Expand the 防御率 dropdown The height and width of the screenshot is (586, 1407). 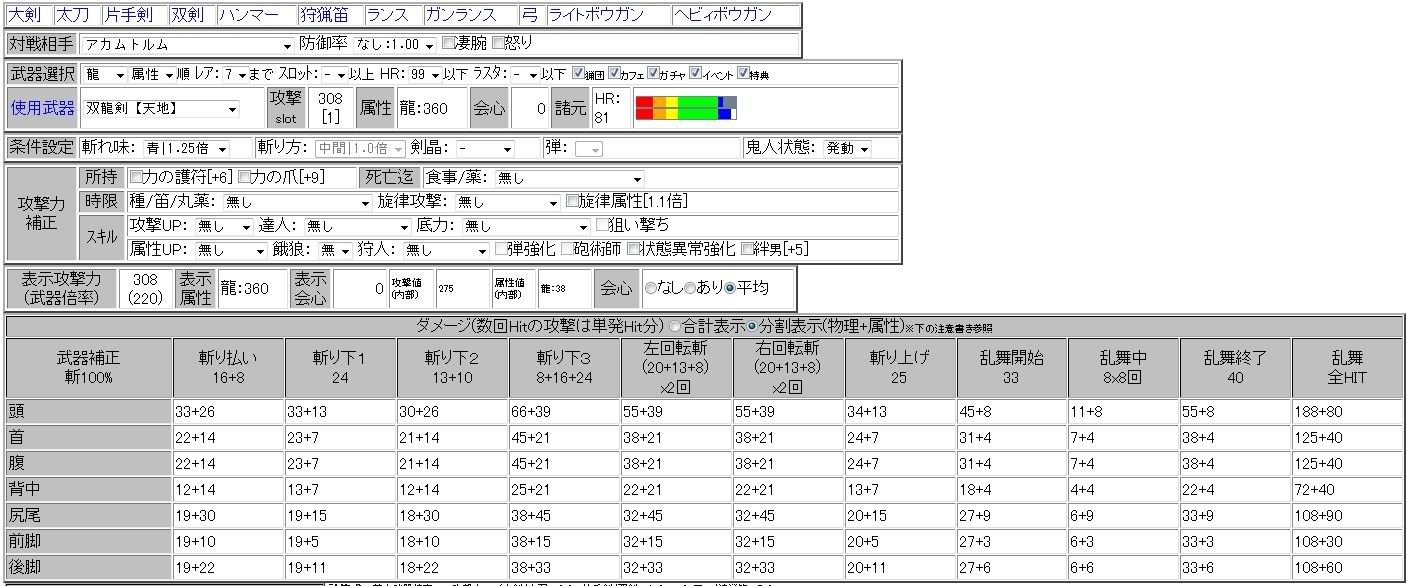[396, 45]
